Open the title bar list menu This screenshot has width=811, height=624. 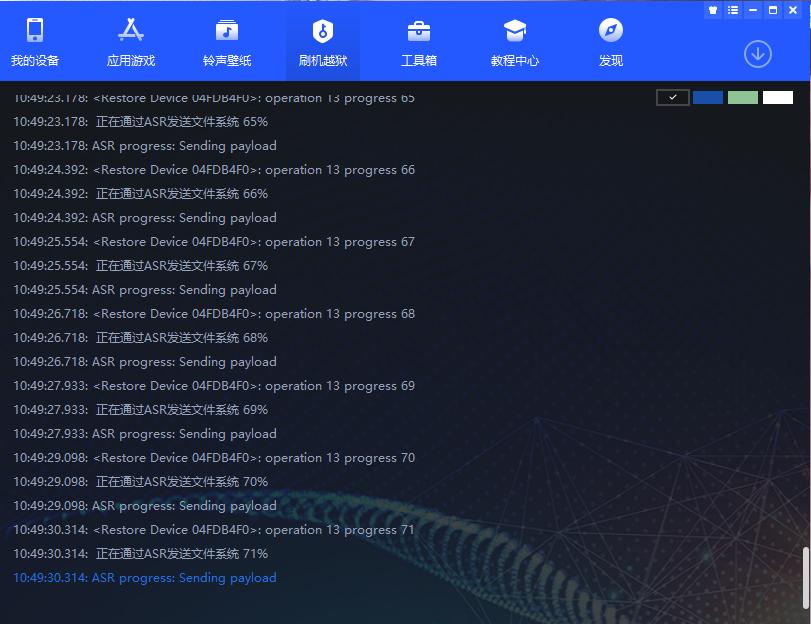[733, 10]
